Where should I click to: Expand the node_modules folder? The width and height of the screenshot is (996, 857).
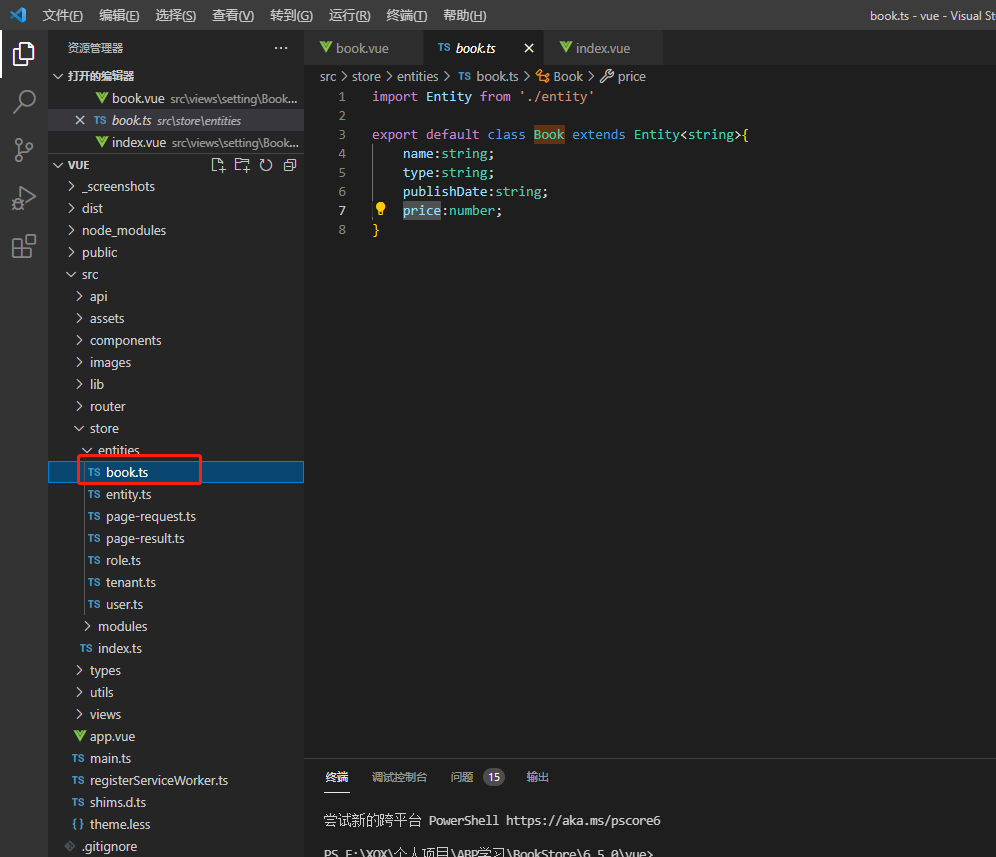[x=123, y=230]
